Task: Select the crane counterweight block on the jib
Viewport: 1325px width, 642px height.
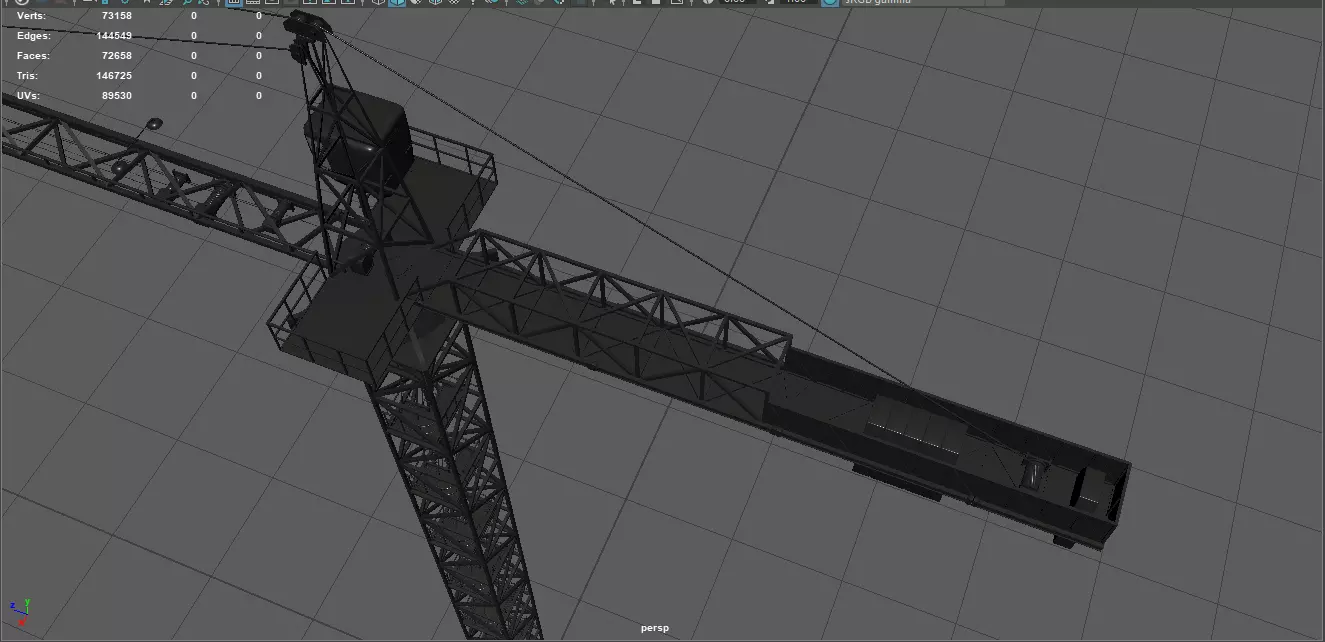Action: [913, 428]
